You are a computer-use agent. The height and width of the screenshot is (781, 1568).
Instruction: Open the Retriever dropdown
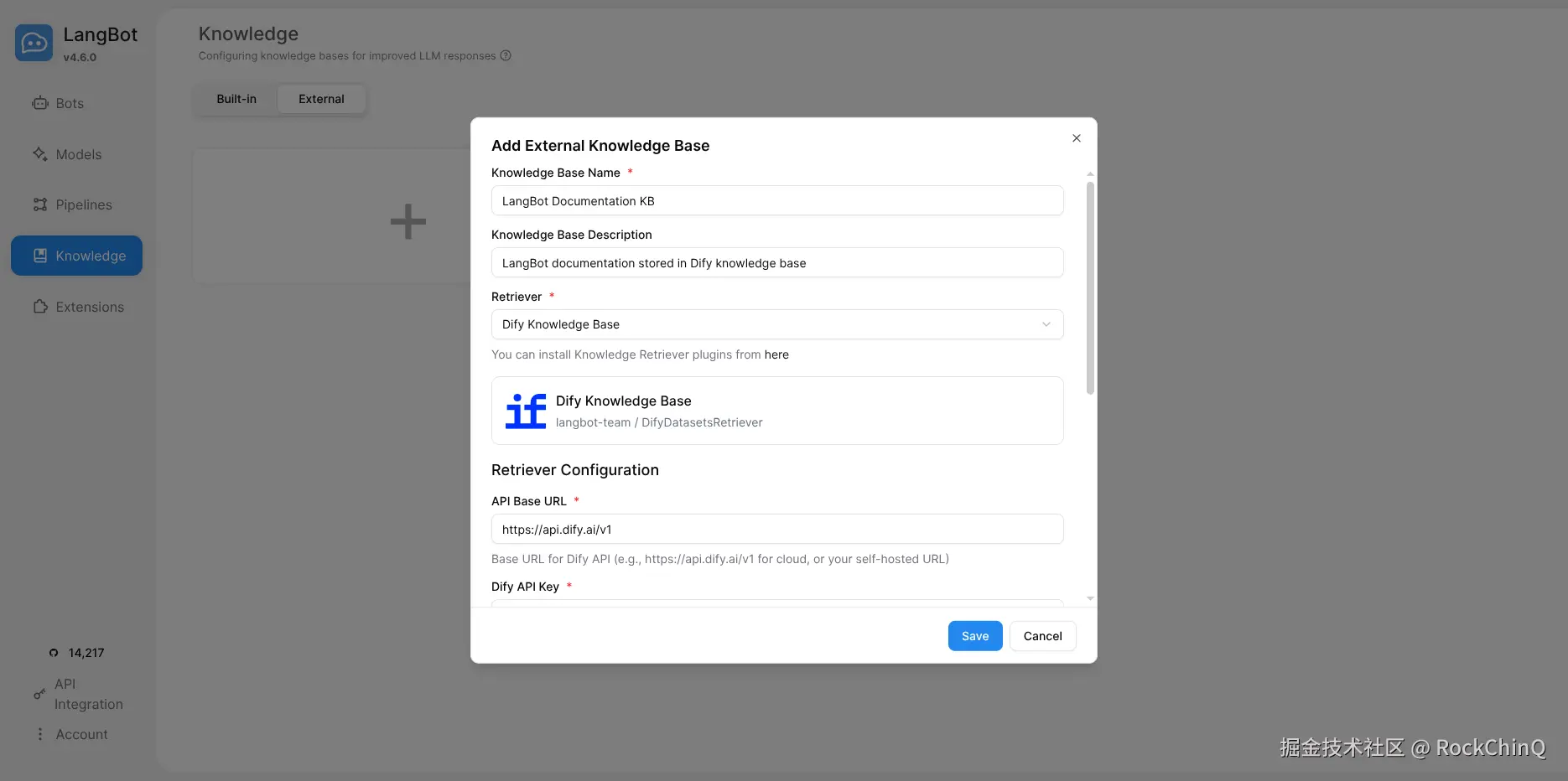[776, 324]
